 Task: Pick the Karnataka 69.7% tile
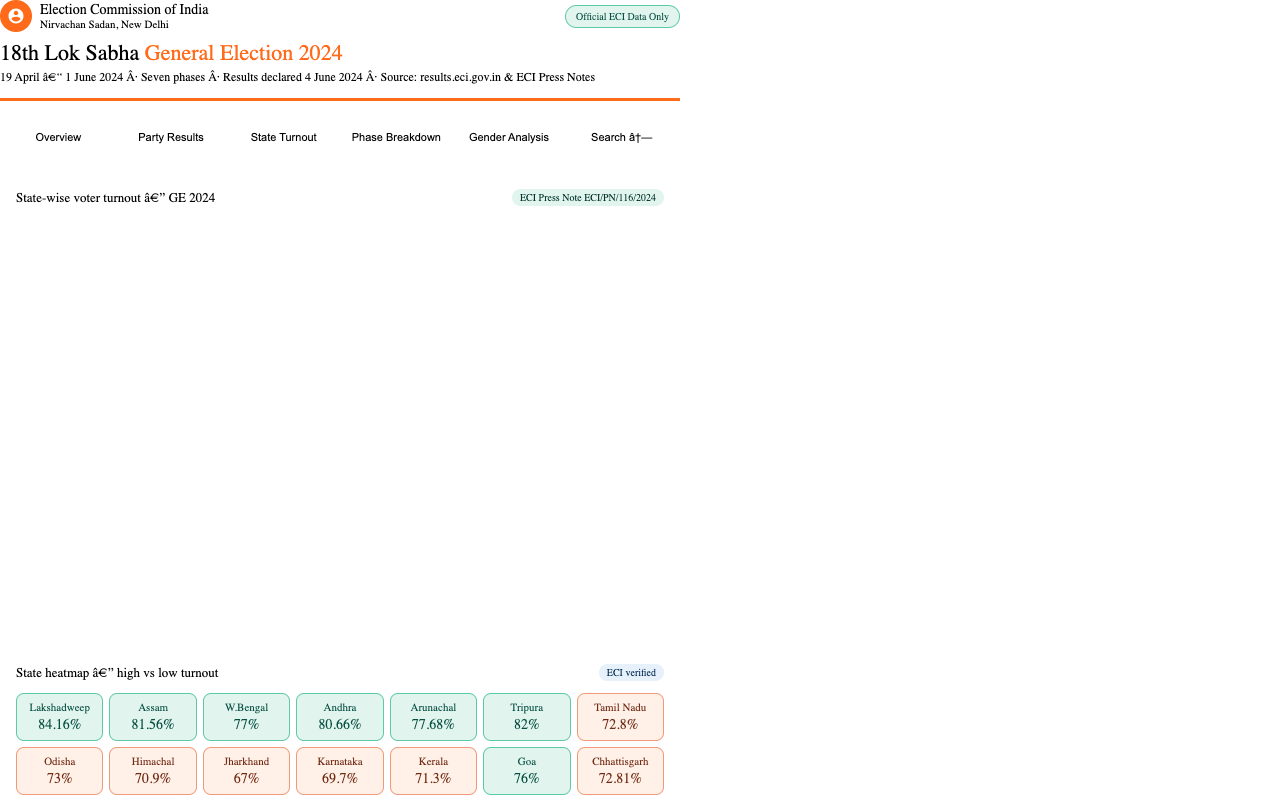coord(340,771)
